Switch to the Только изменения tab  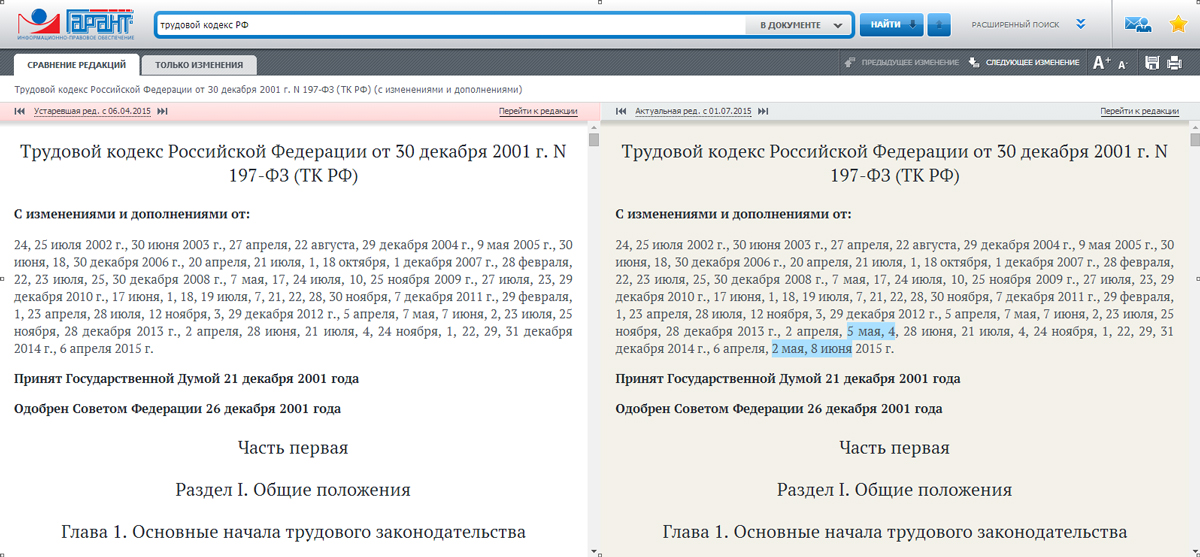point(199,65)
